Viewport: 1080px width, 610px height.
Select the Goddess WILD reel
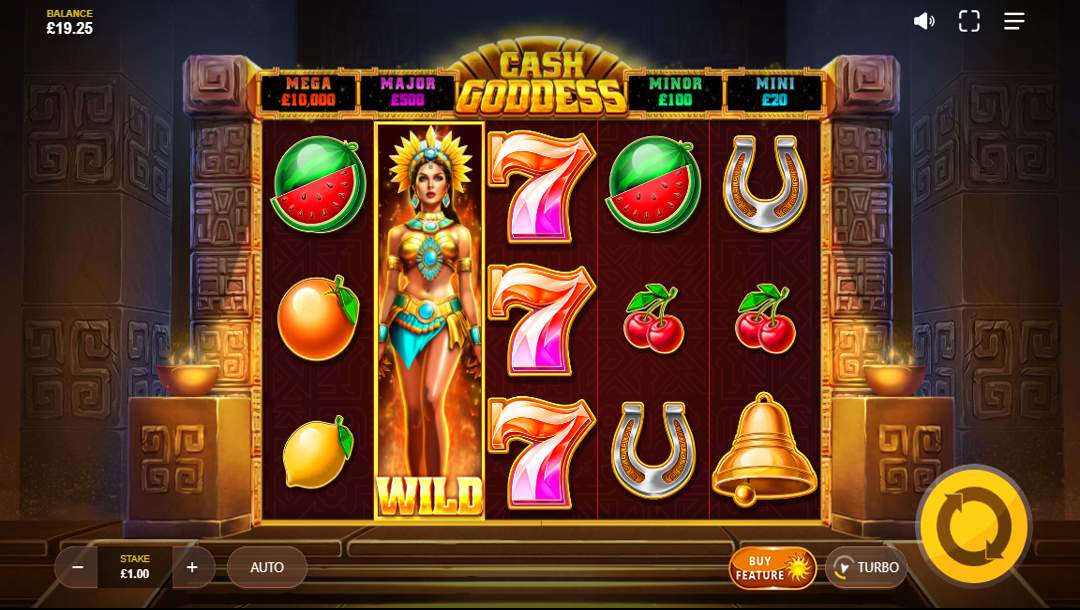(x=430, y=321)
